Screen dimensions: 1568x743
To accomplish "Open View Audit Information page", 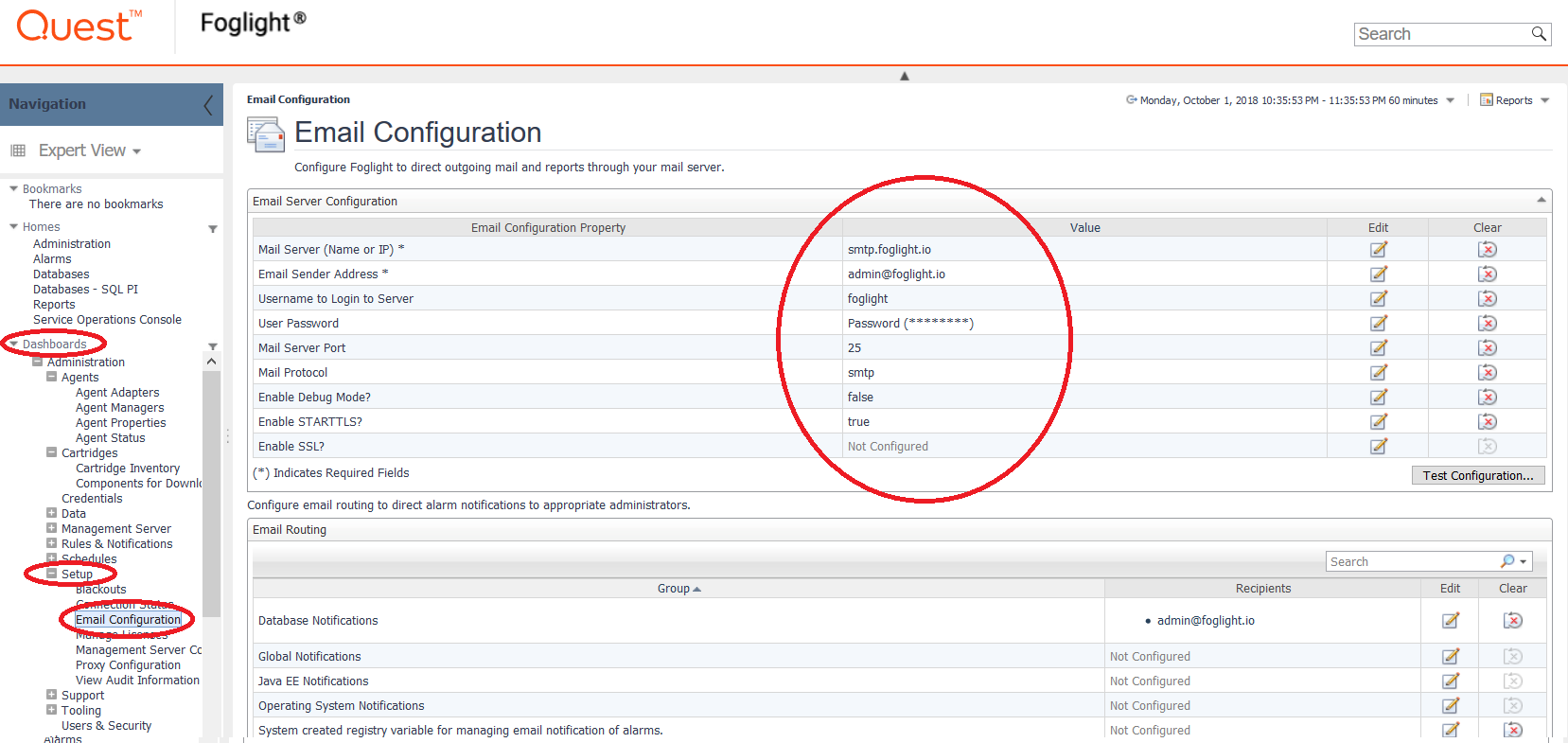I will [x=137, y=680].
